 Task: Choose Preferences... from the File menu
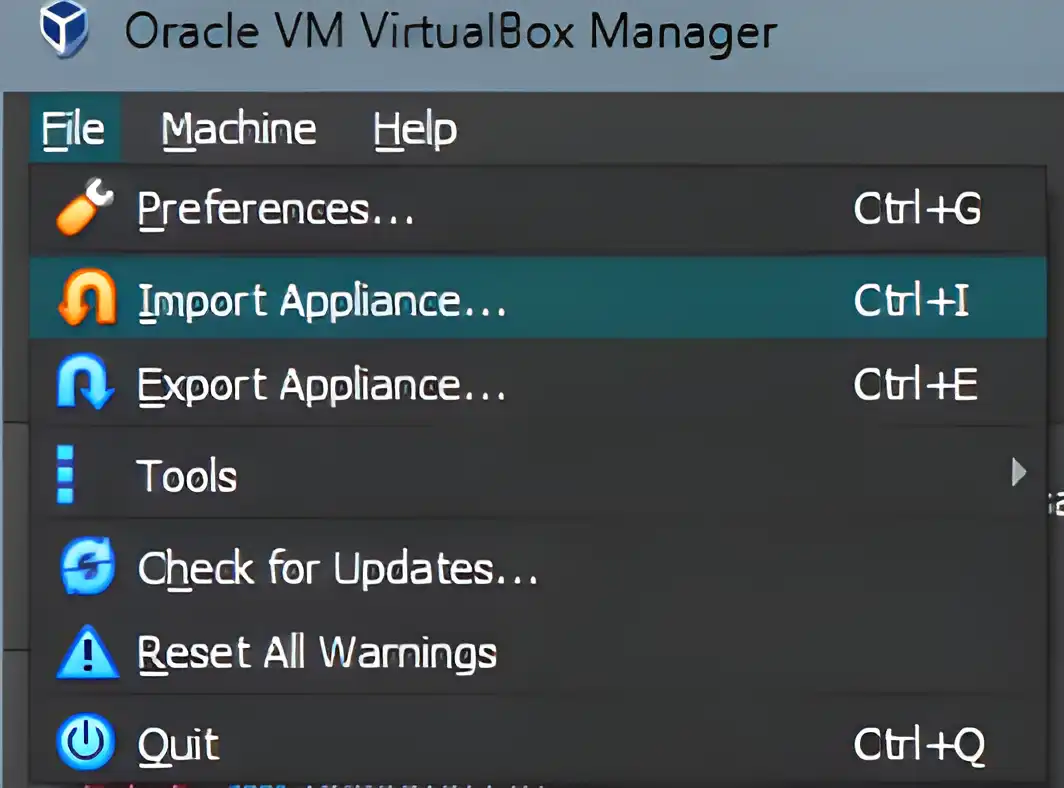click(537, 208)
